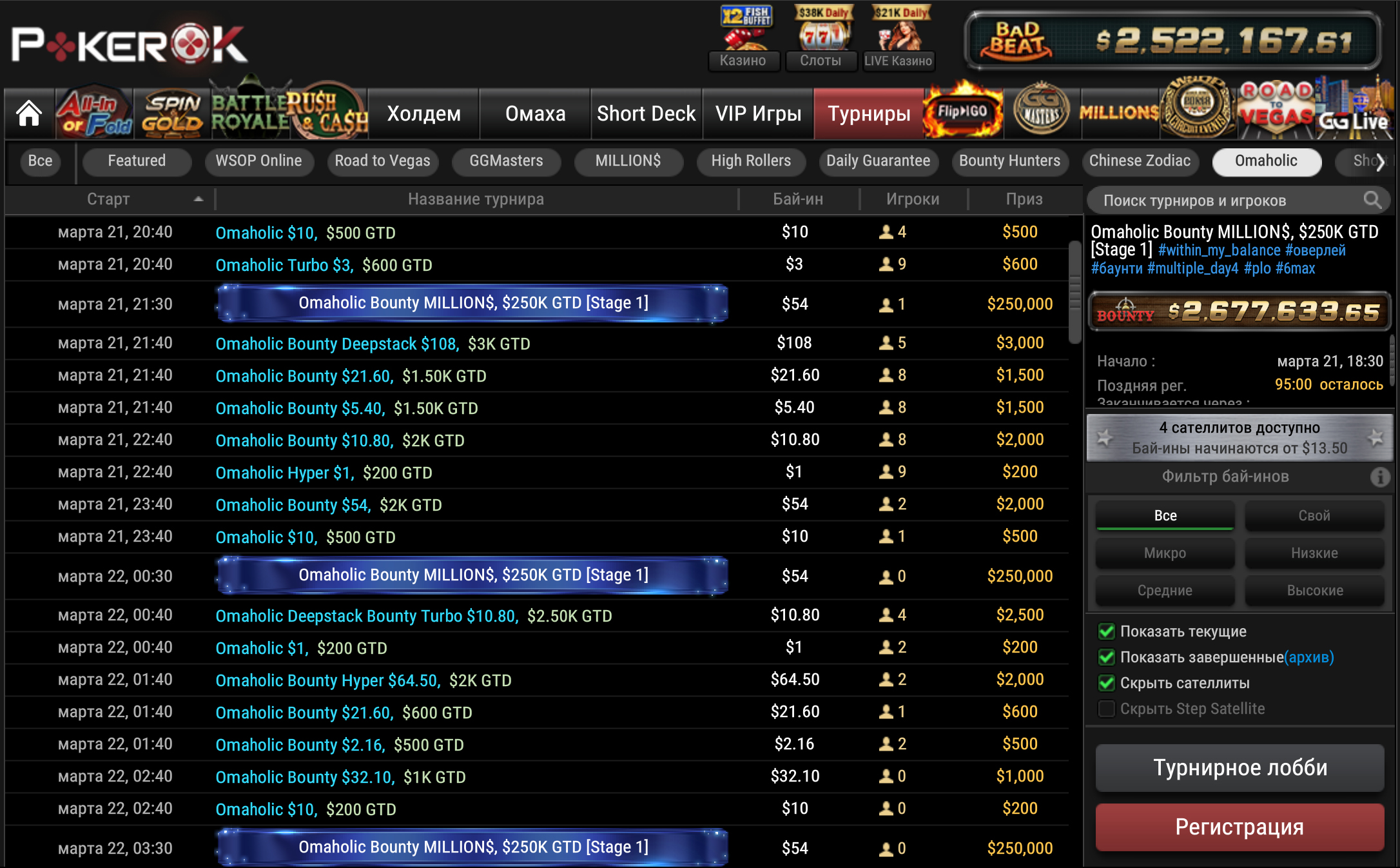Open the WSOP Circuit Events chip icon
Image resolution: width=1400 pixels, height=868 pixels.
point(1198,108)
